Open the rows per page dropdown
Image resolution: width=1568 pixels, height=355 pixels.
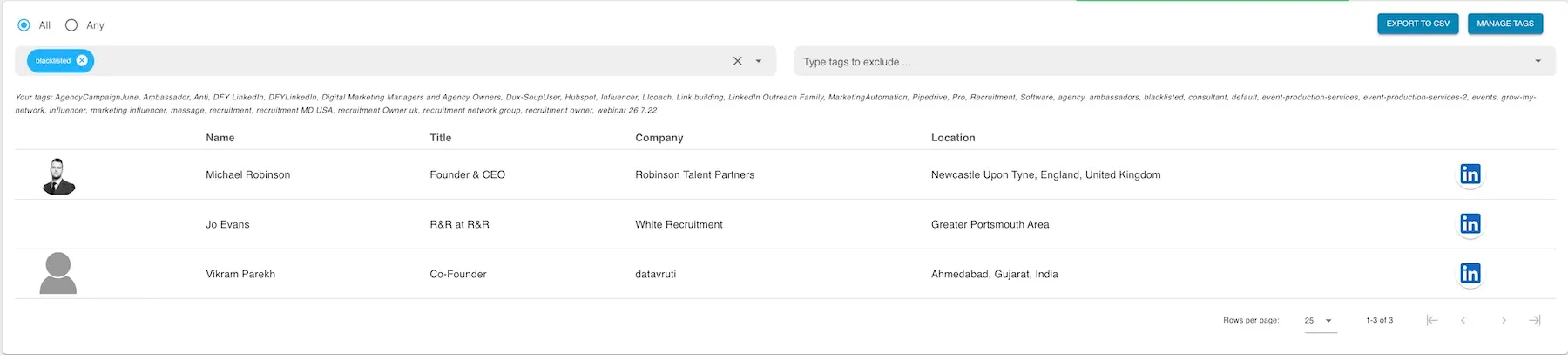click(x=1319, y=320)
